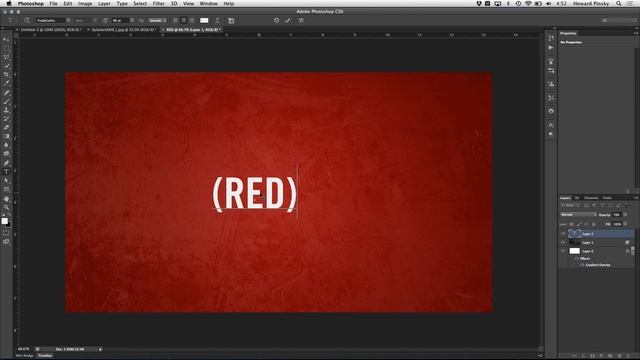Toggle Gradient Overlay effect visibility
This screenshot has height=360, width=640.
pyautogui.click(x=582, y=265)
